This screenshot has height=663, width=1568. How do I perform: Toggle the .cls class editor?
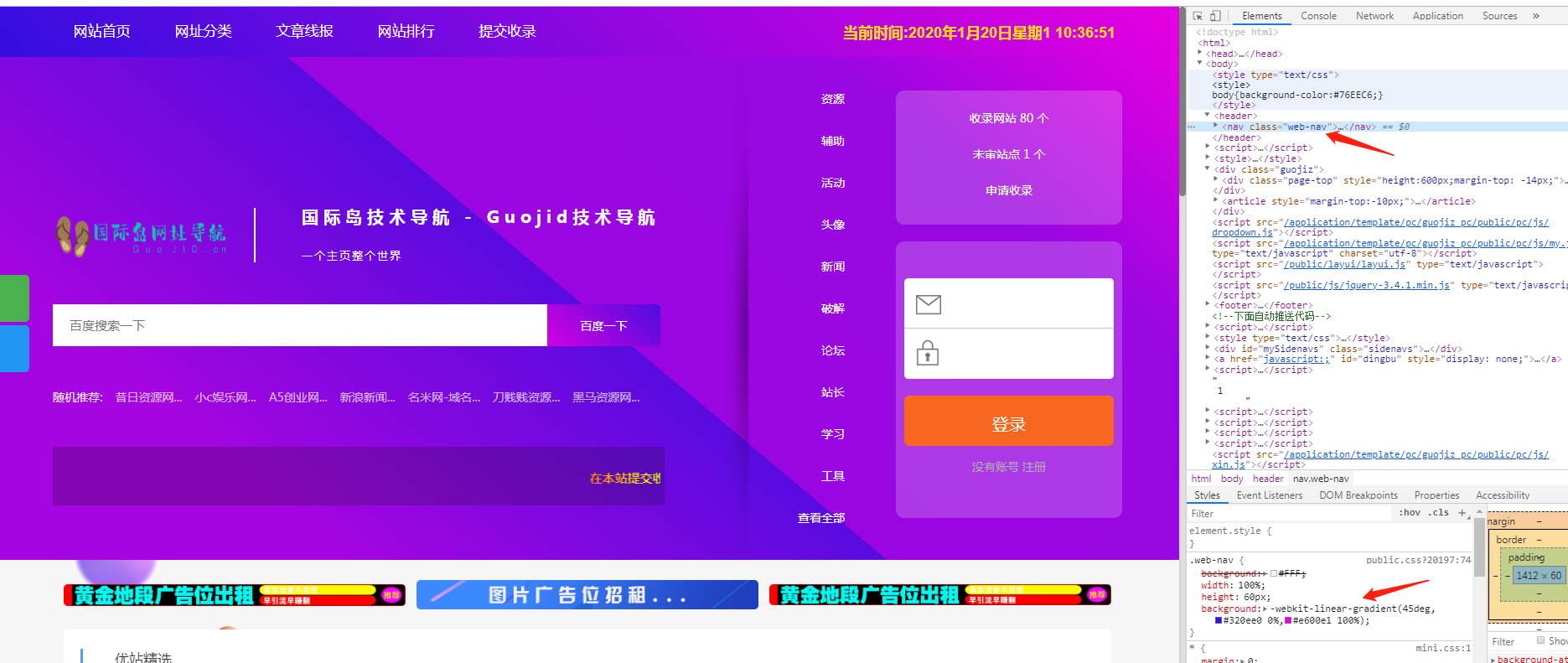tap(1438, 513)
